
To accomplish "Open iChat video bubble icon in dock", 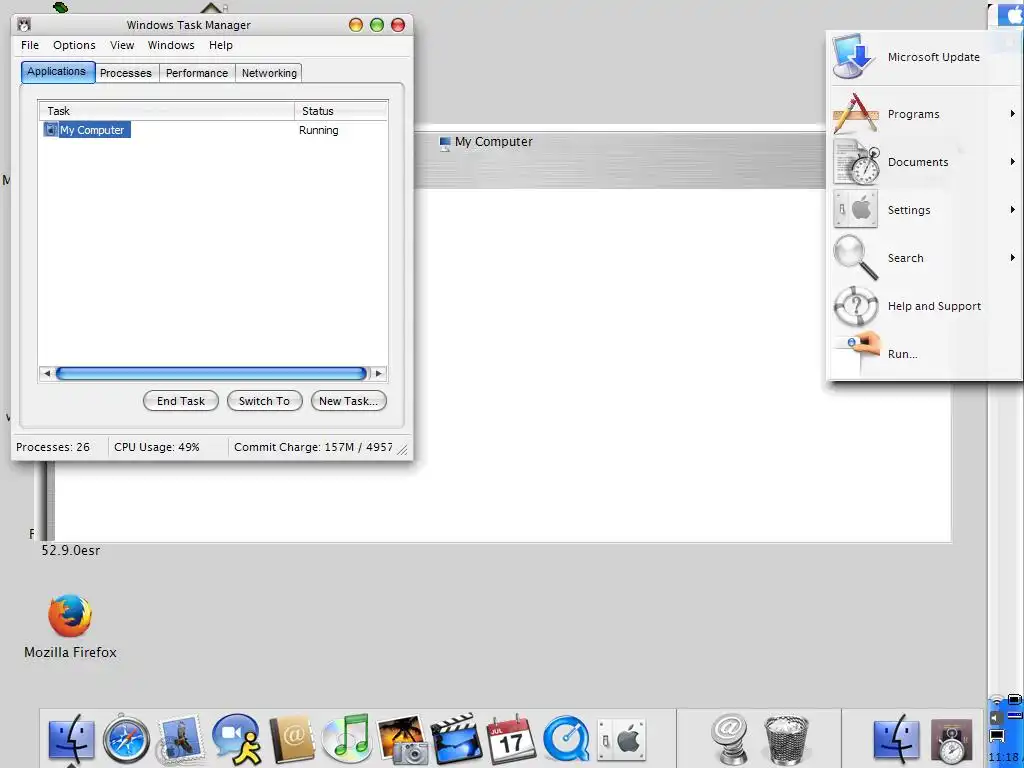I will (x=236, y=739).
